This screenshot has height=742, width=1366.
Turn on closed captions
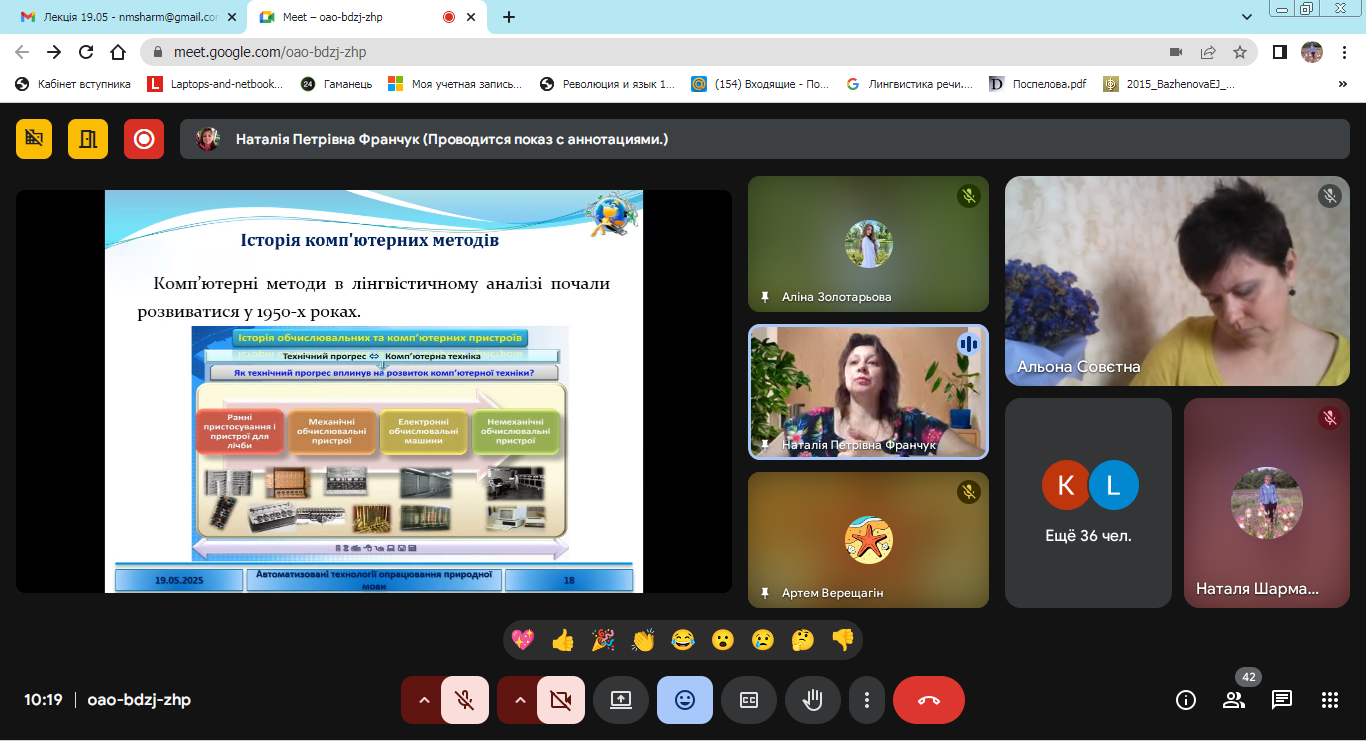point(748,700)
